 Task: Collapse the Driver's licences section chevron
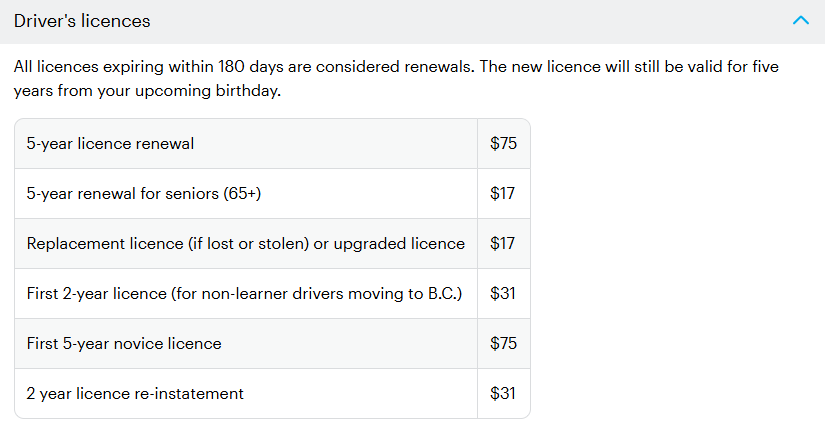pyautogui.click(x=800, y=21)
